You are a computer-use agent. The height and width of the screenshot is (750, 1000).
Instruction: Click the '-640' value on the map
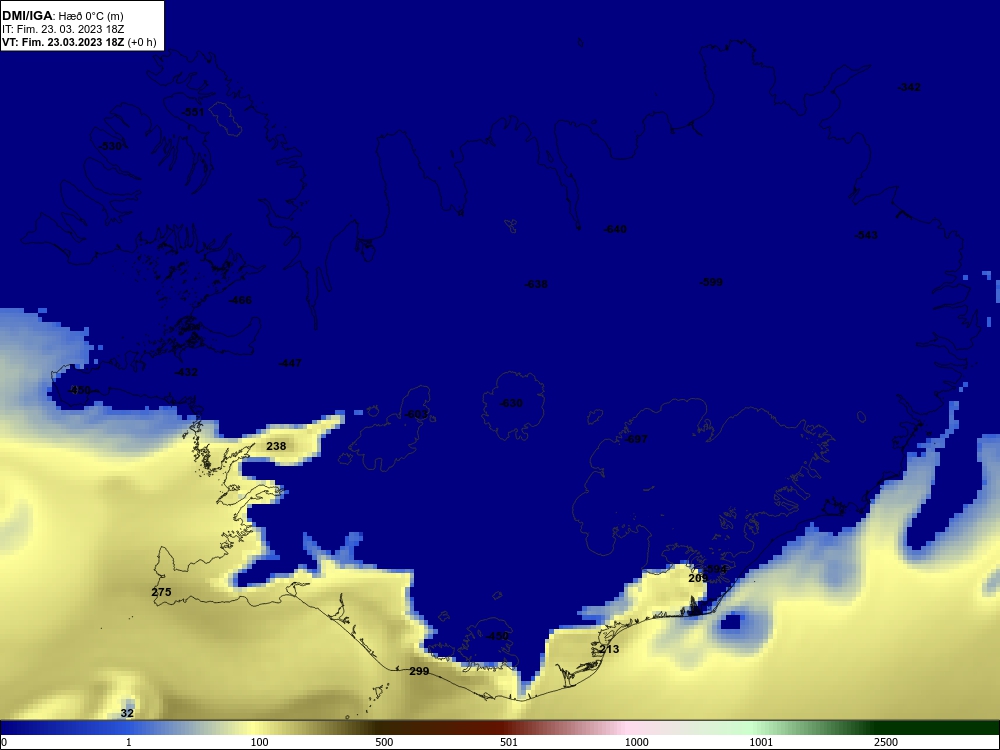615,230
